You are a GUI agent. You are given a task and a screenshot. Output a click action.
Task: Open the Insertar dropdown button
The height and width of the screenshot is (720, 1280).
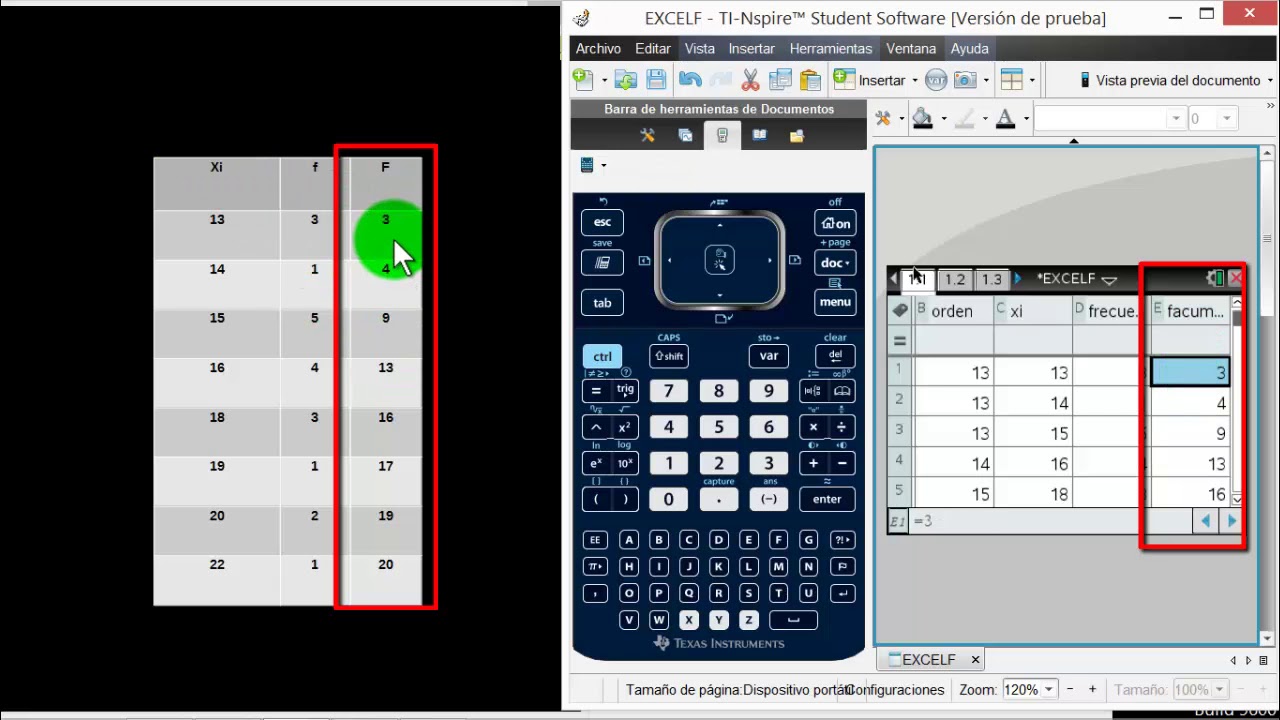[x=877, y=80]
